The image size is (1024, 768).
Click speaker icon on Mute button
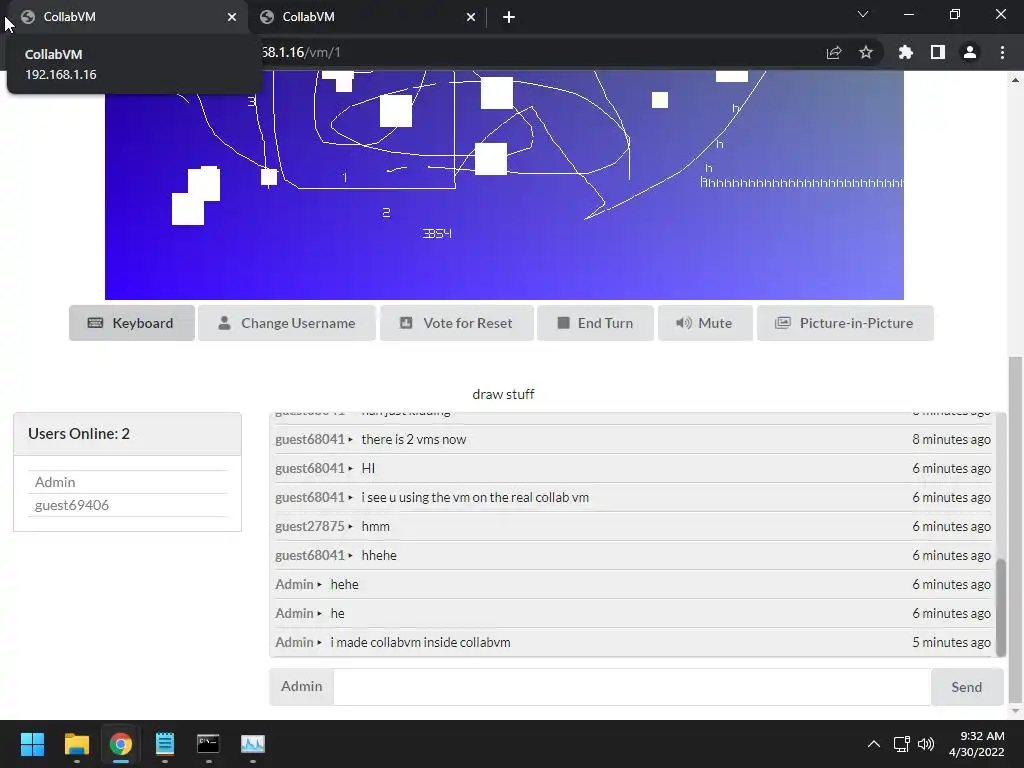click(683, 323)
